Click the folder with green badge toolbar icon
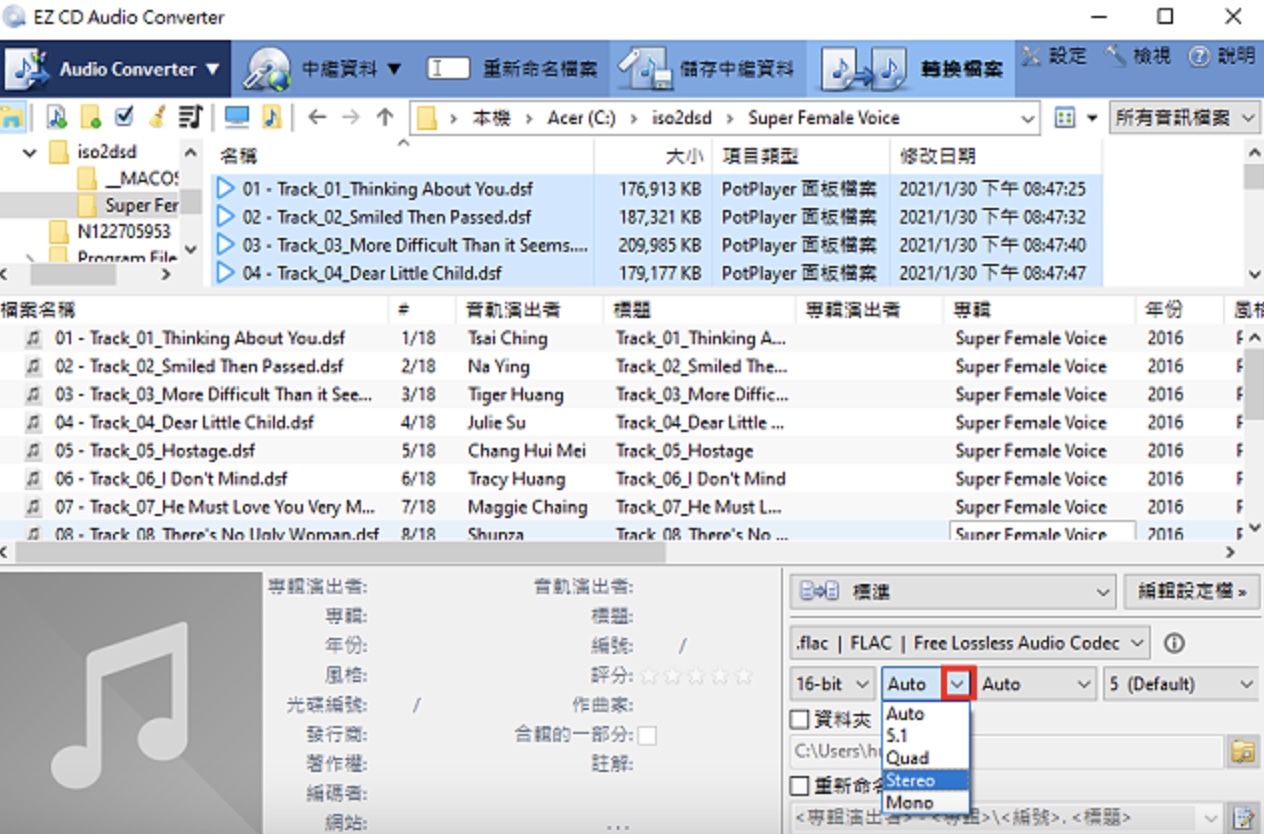 (x=91, y=117)
